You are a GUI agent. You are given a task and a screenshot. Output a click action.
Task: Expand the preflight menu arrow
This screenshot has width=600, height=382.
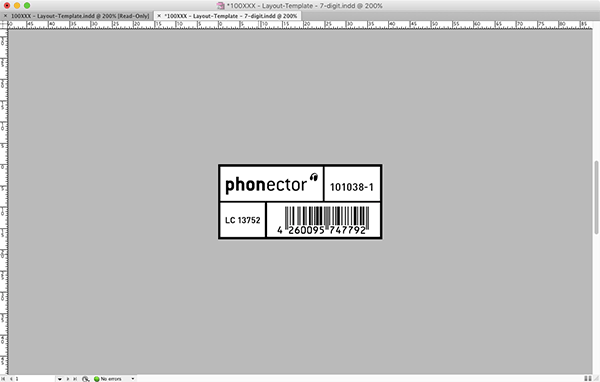point(133,379)
